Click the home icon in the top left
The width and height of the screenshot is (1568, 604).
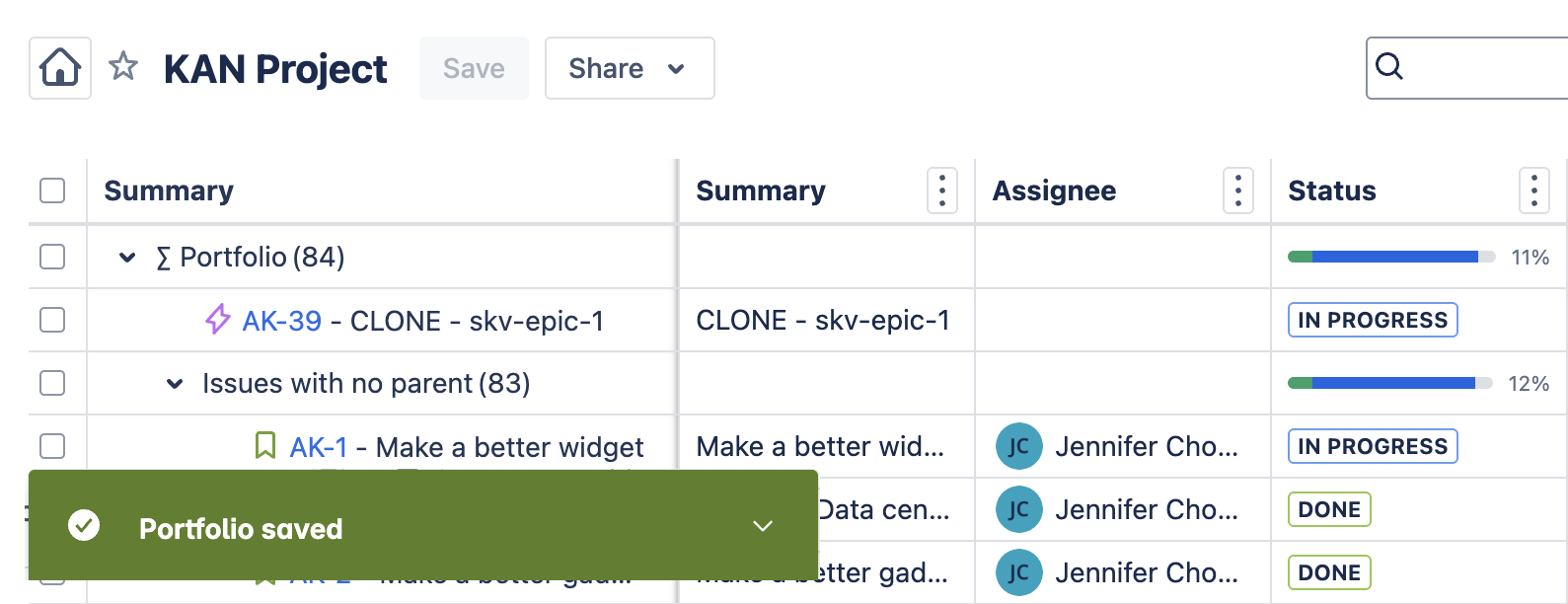point(59,68)
